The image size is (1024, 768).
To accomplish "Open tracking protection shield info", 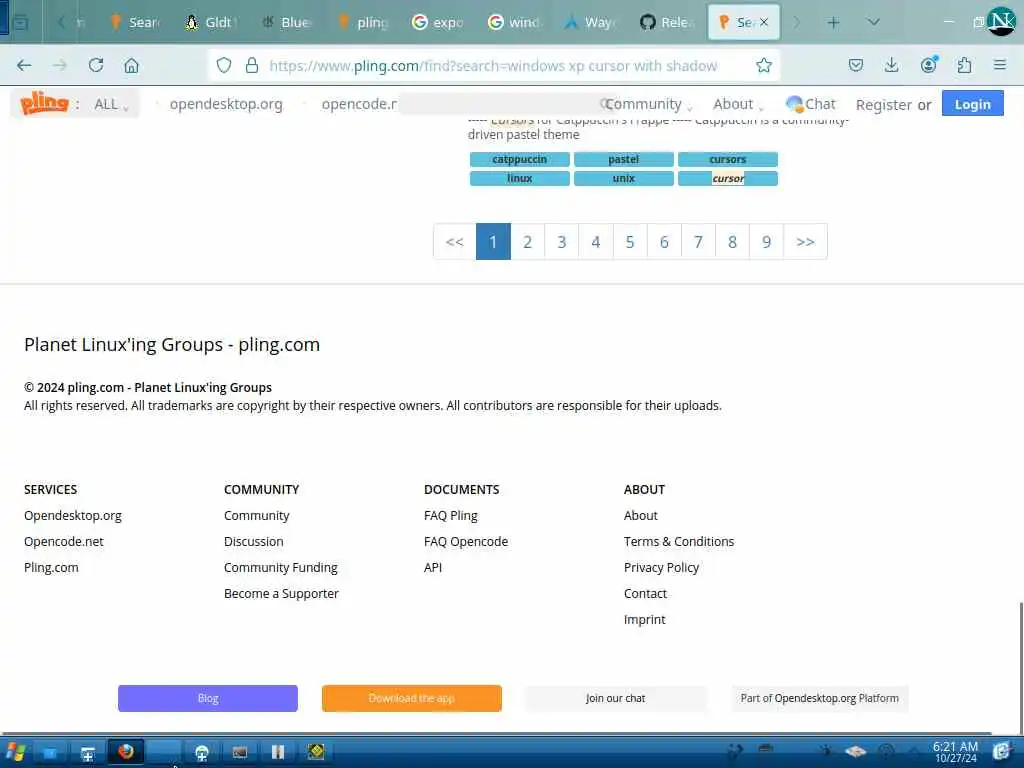I will (224, 65).
